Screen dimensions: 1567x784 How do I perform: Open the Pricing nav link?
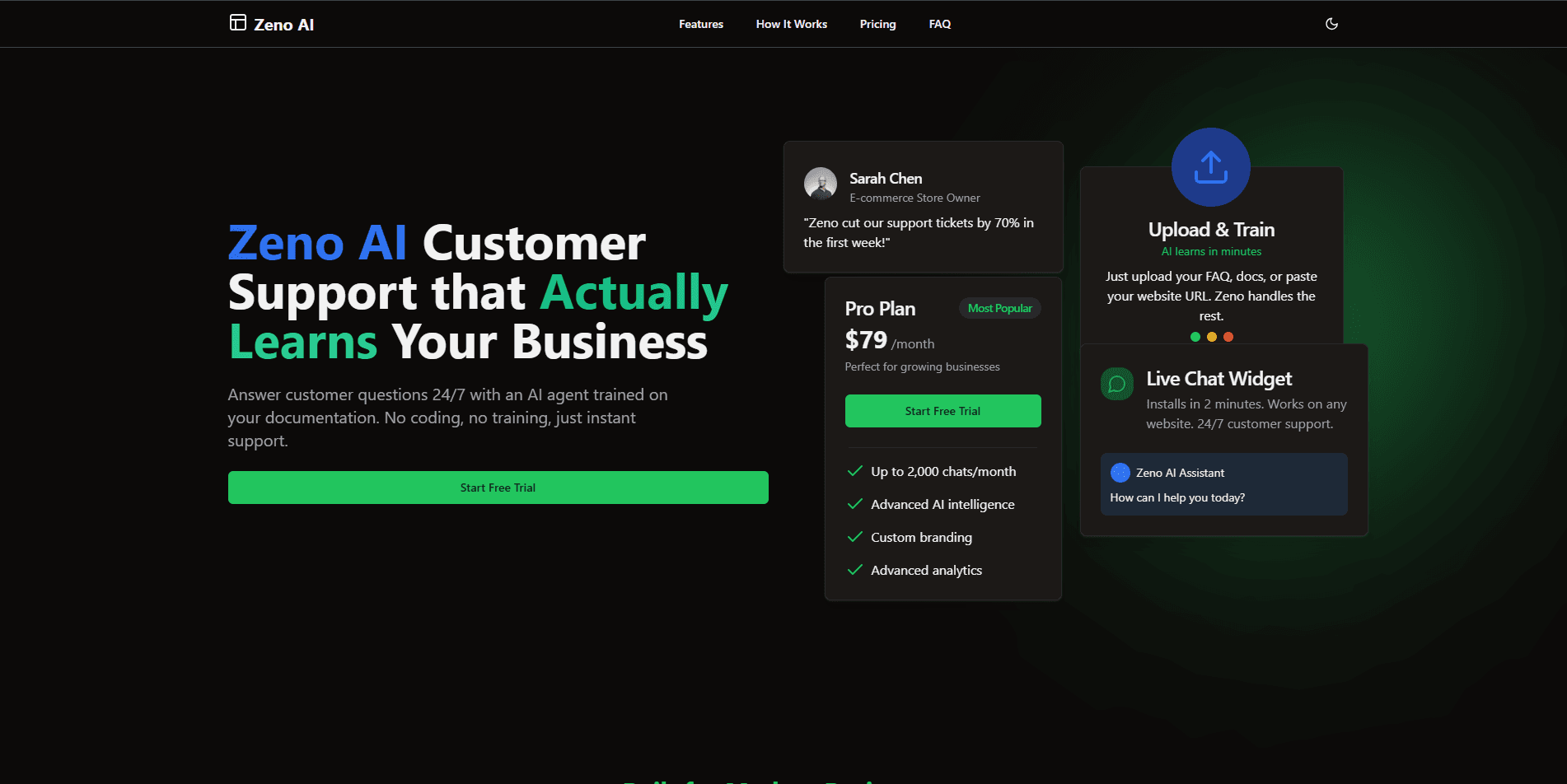point(877,24)
